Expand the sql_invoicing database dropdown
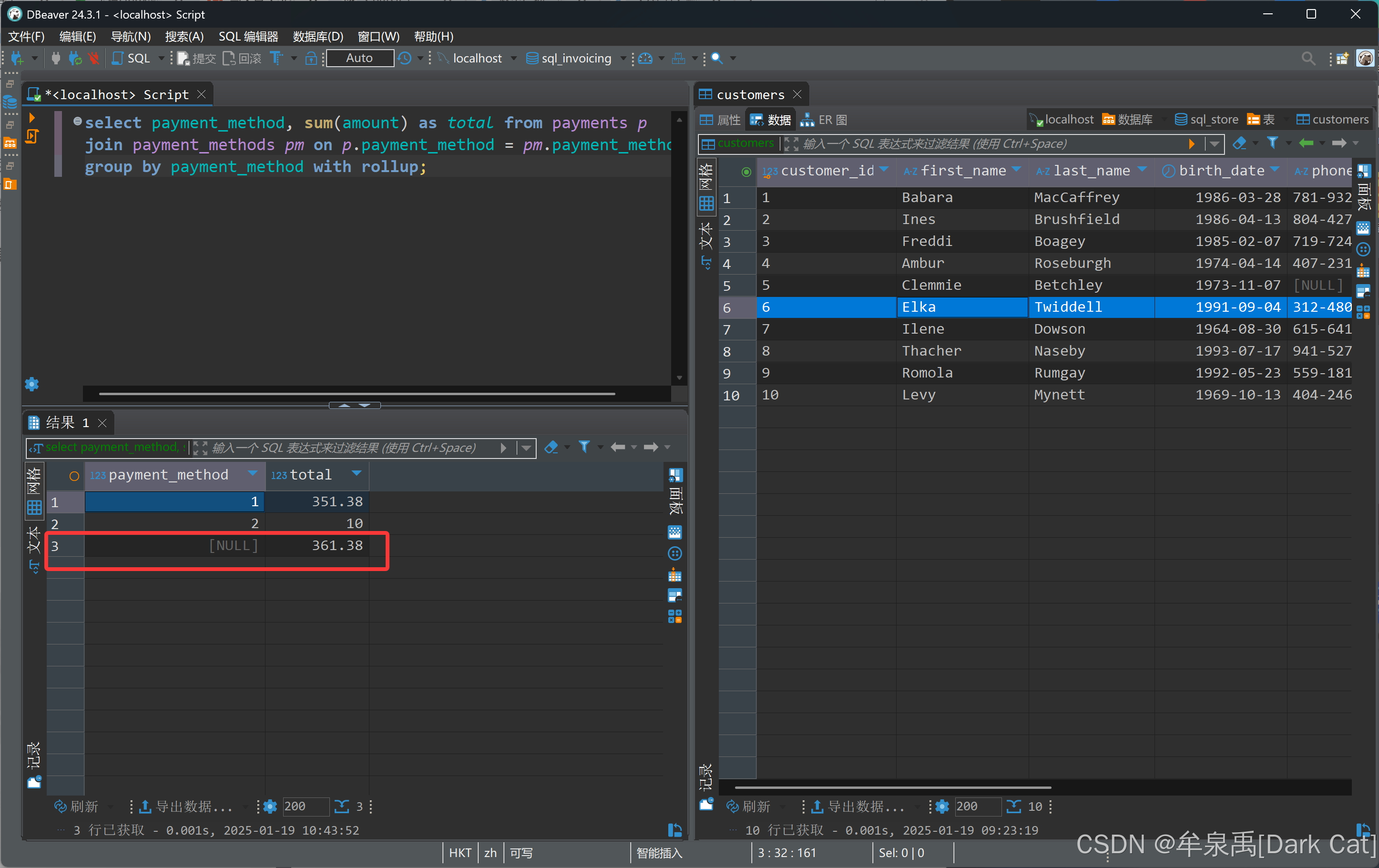This screenshot has height=868, width=1379. click(623, 59)
